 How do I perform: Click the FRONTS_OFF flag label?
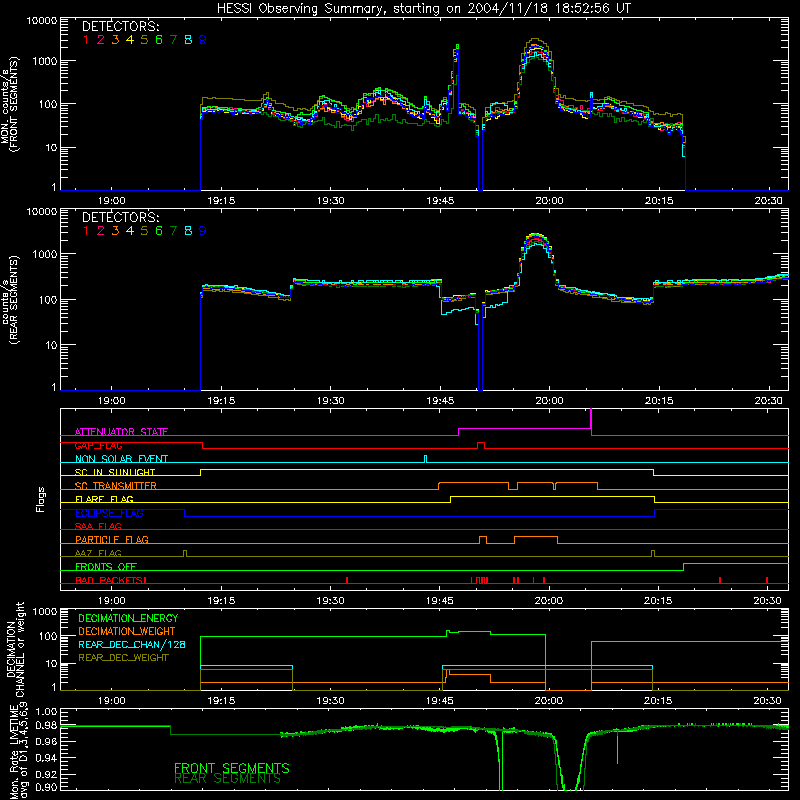[x=106, y=566]
